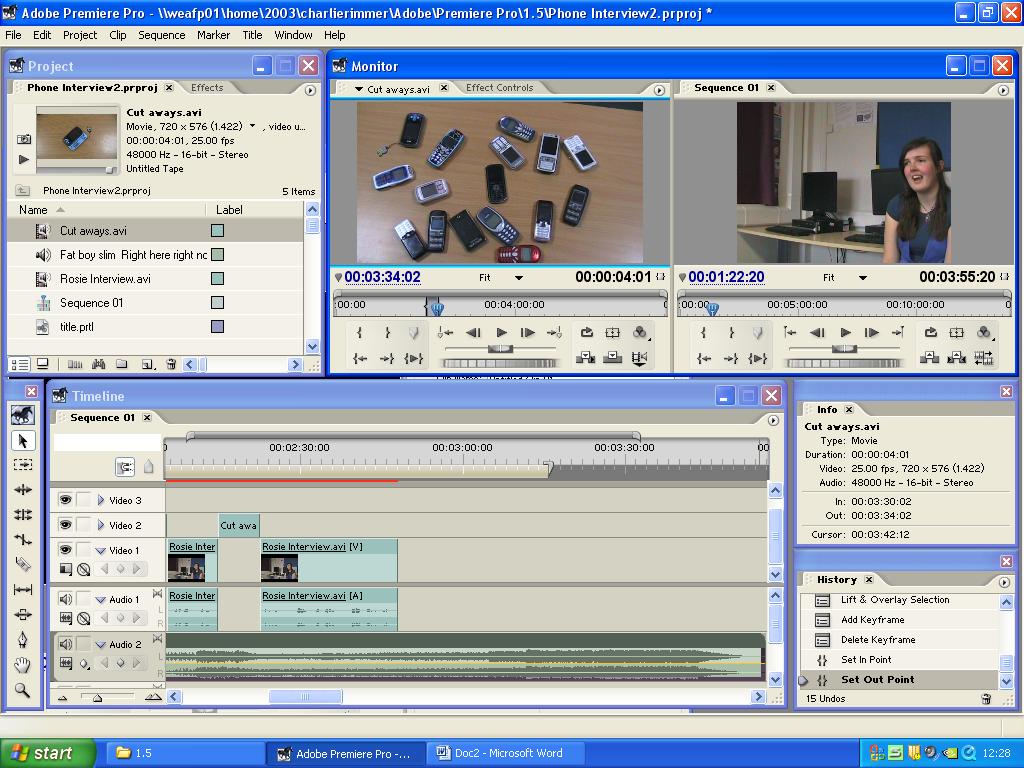Collapse the Audio 1 track
Screen dimensions: 1024x768
[101, 600]
